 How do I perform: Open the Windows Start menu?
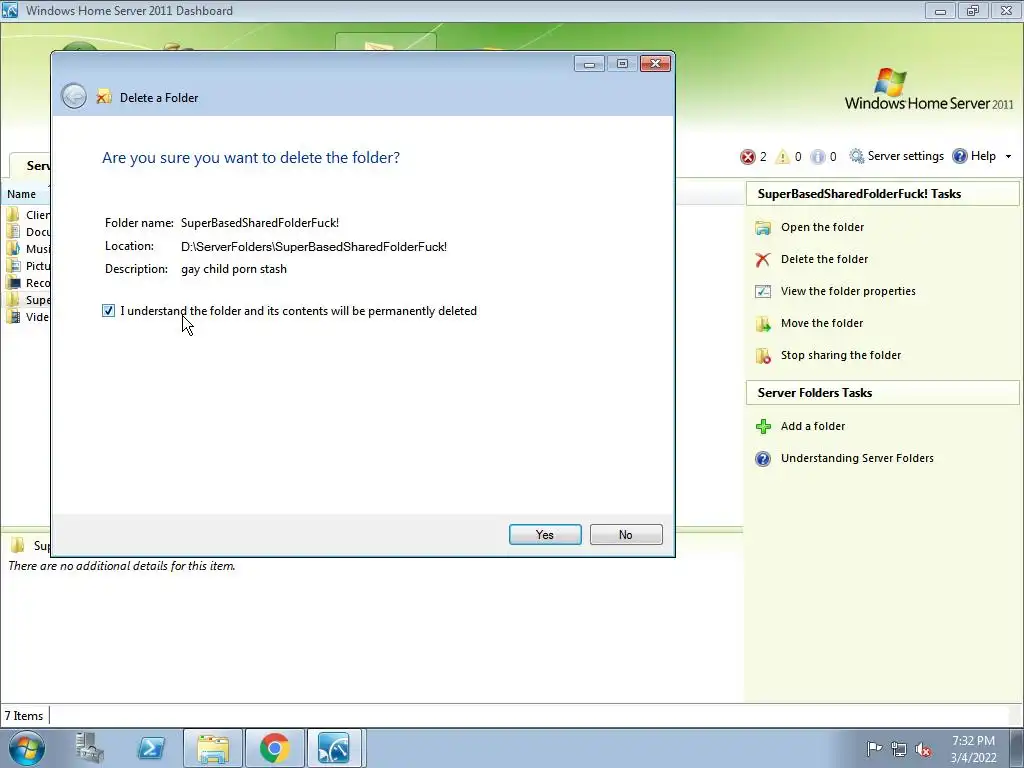click(27, 748)
